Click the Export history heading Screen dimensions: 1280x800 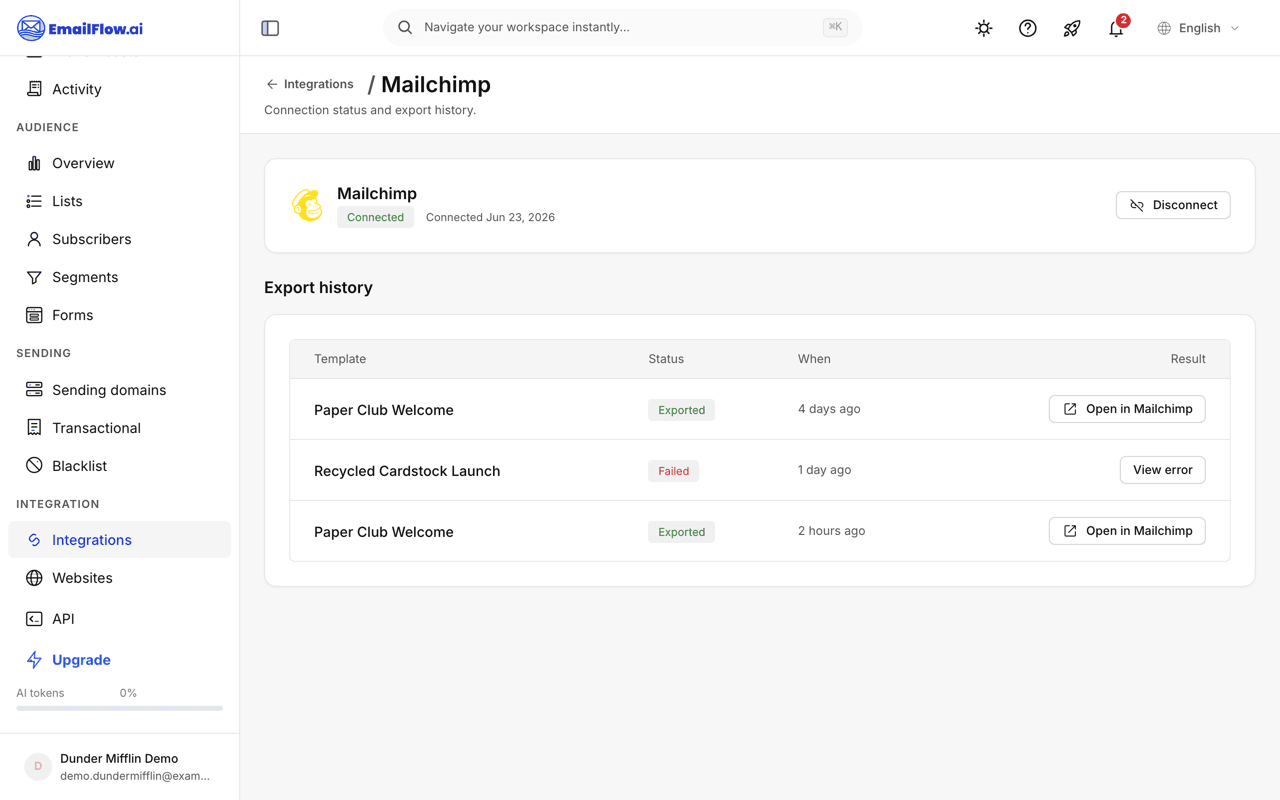[x=318, y=287]
